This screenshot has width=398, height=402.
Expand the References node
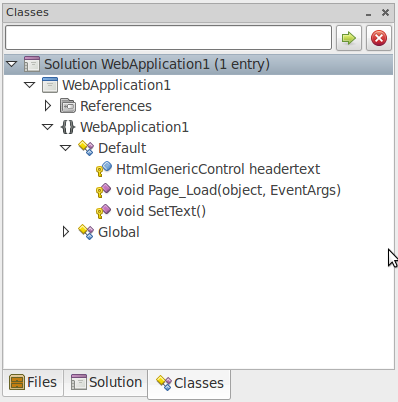[48, 106]
